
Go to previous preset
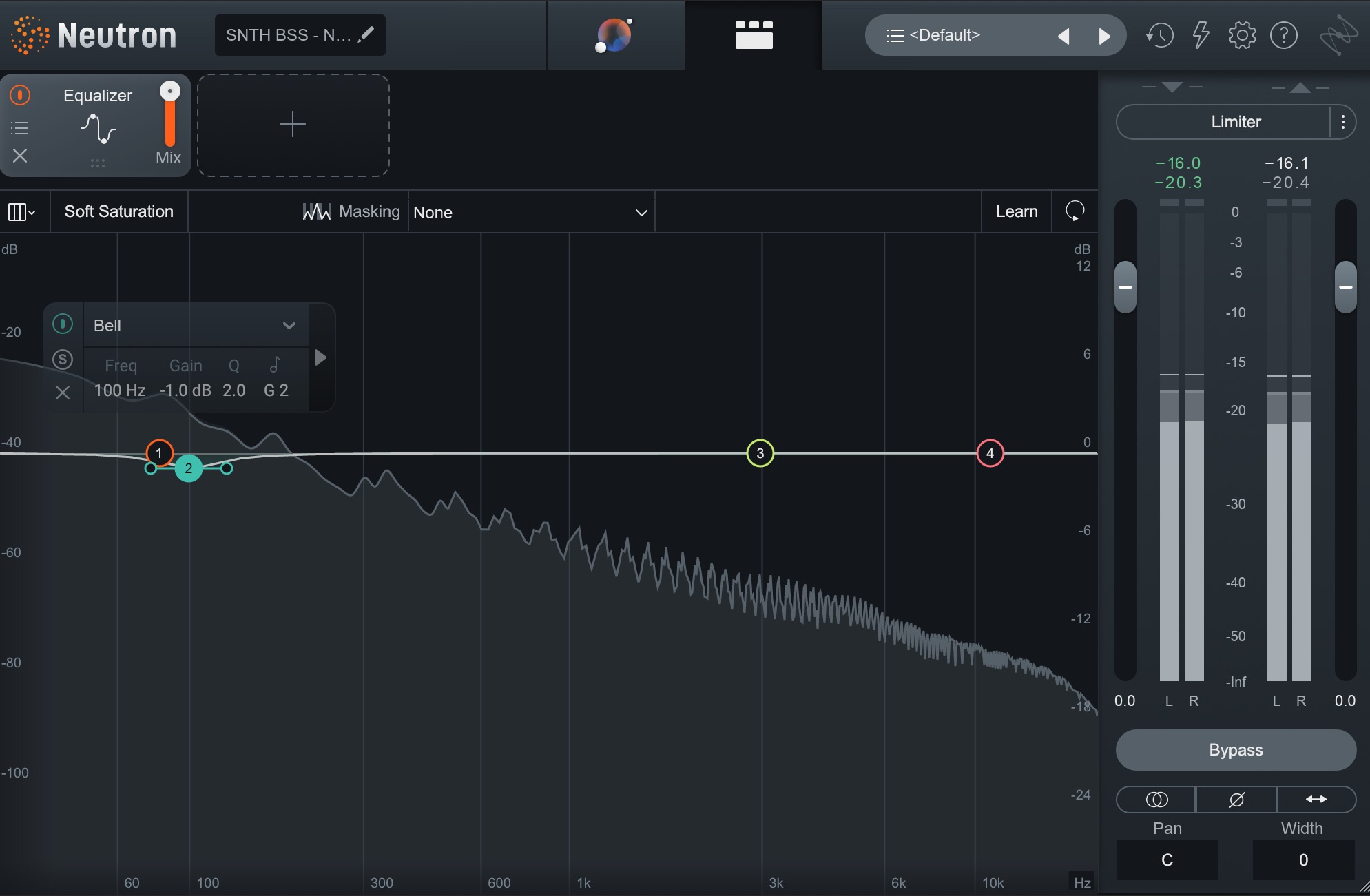pyautogui.click(x=1063, y=36)
